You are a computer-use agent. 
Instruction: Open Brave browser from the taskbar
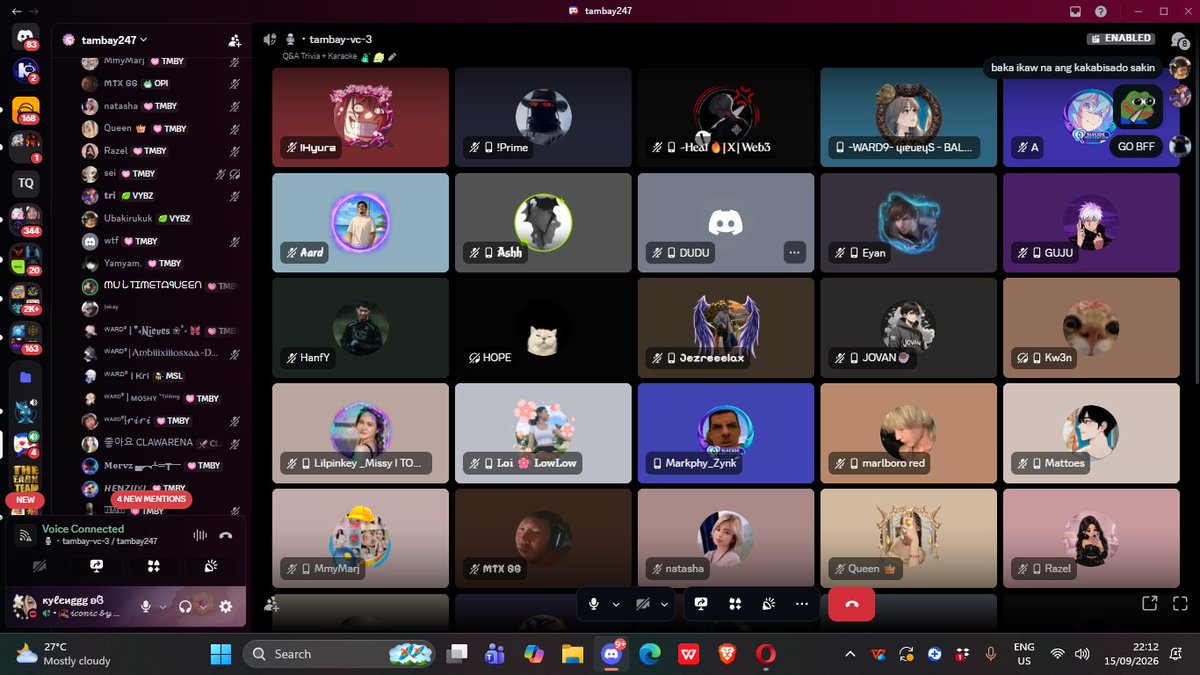click(727, 654)
